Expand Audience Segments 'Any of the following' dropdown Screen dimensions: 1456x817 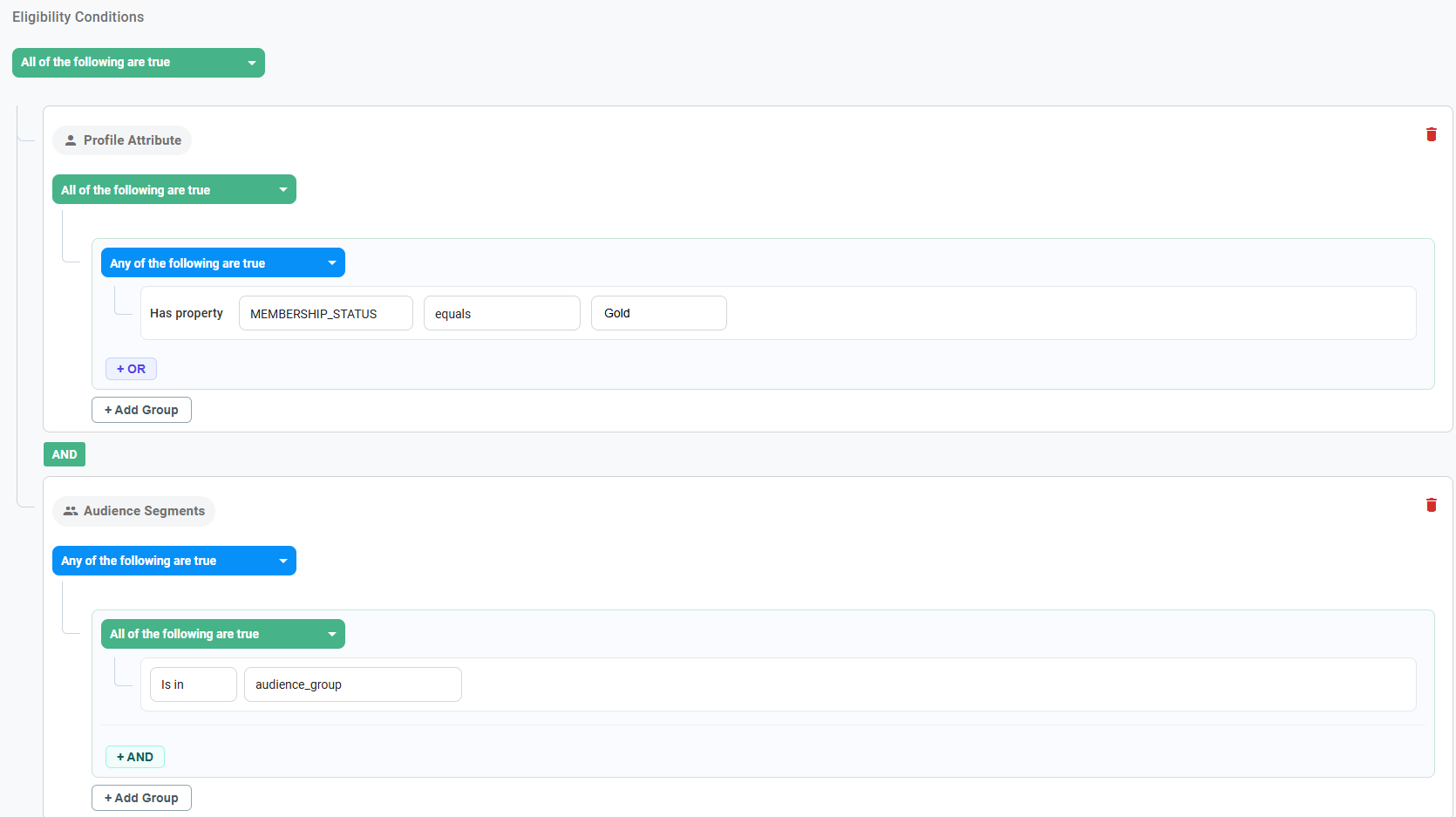174,561
